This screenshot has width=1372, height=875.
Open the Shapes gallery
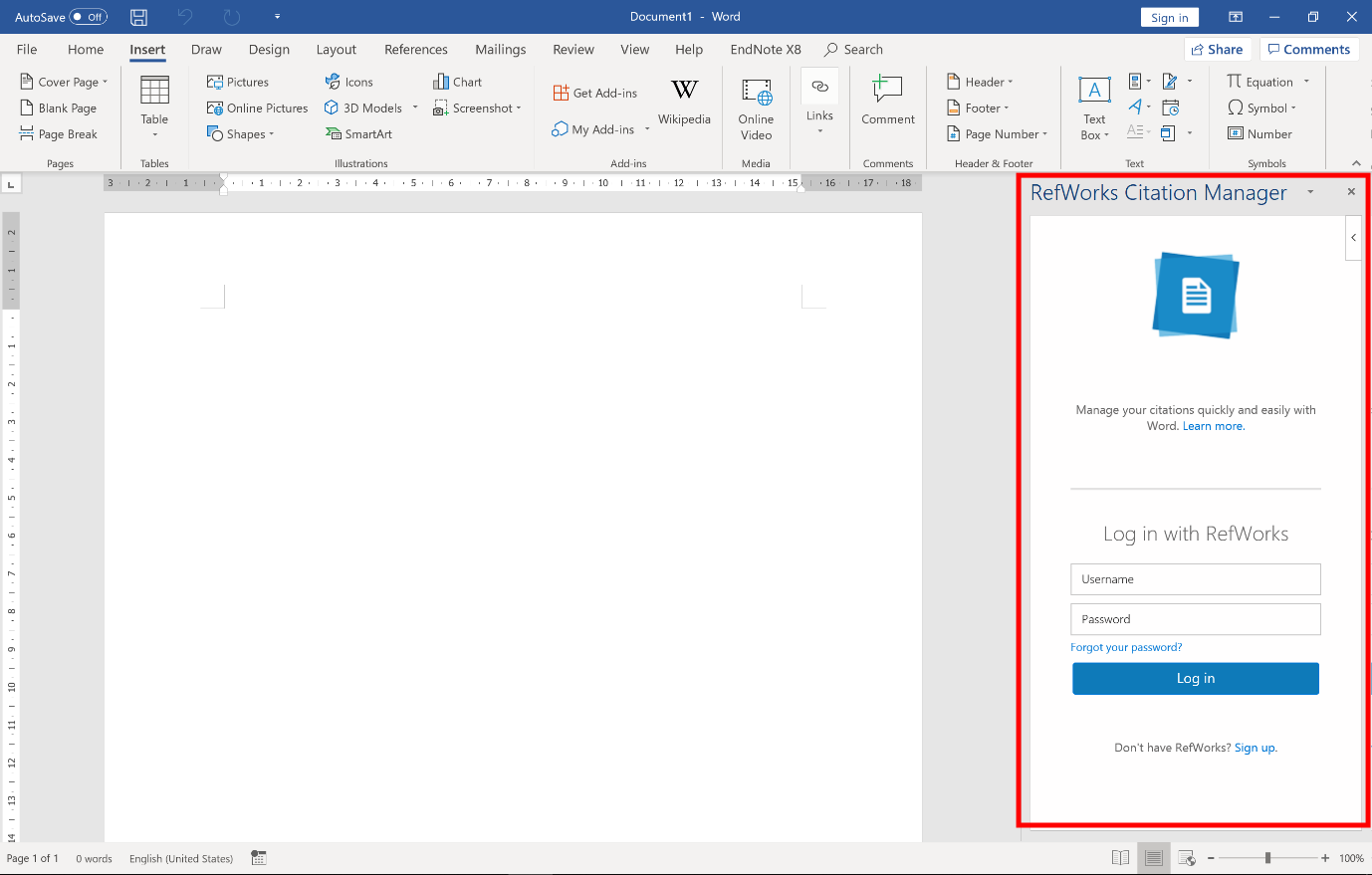[x=240, y=134]
